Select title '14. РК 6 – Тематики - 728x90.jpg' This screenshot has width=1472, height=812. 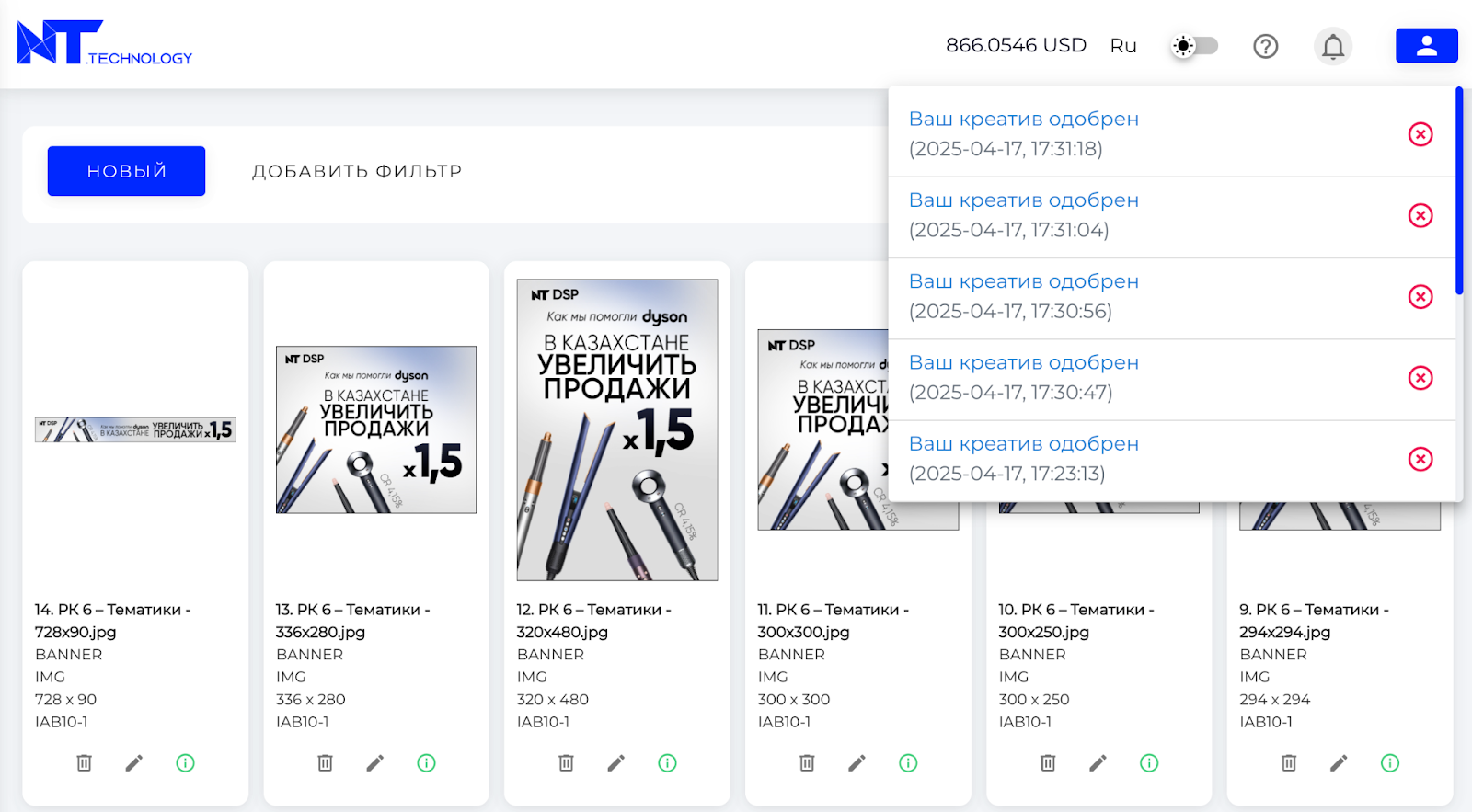[113, 621]
